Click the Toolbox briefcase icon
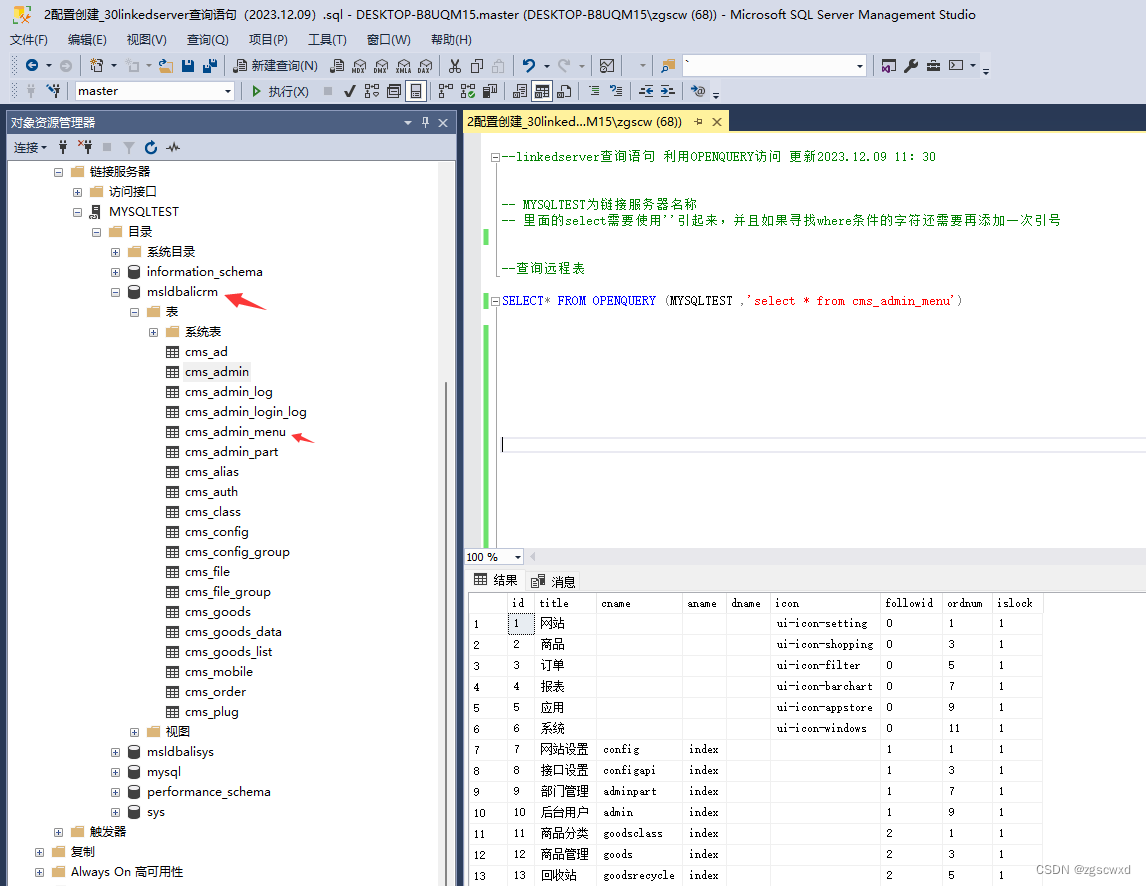 tap(933, 66)
